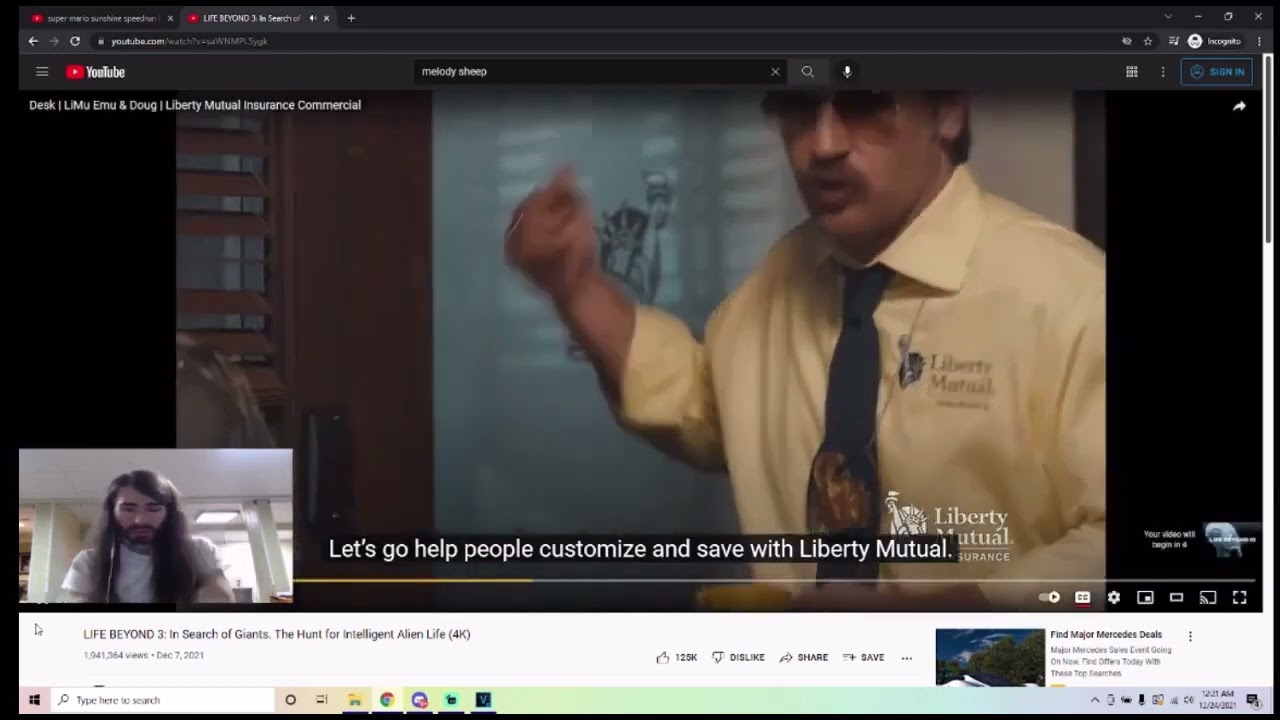The height and width of the screenshot is (720, 1280).
Task: Click the share arrow on the video
Action: pyautogui.click(x=1239, y=106)
